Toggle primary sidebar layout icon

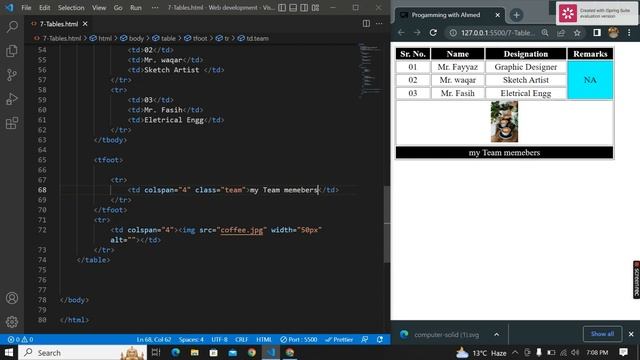pyautogui.click(x=282, y=7)
